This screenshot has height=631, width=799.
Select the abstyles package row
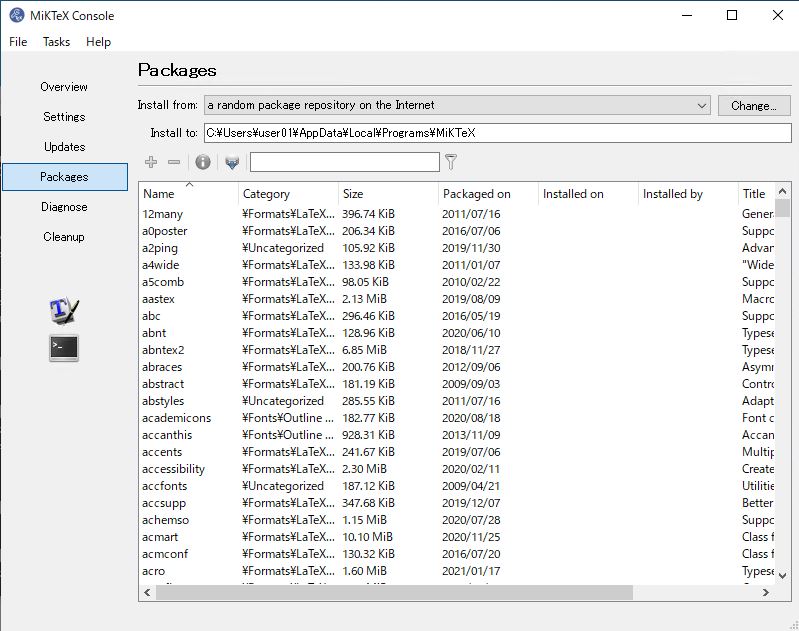(457, 401)
